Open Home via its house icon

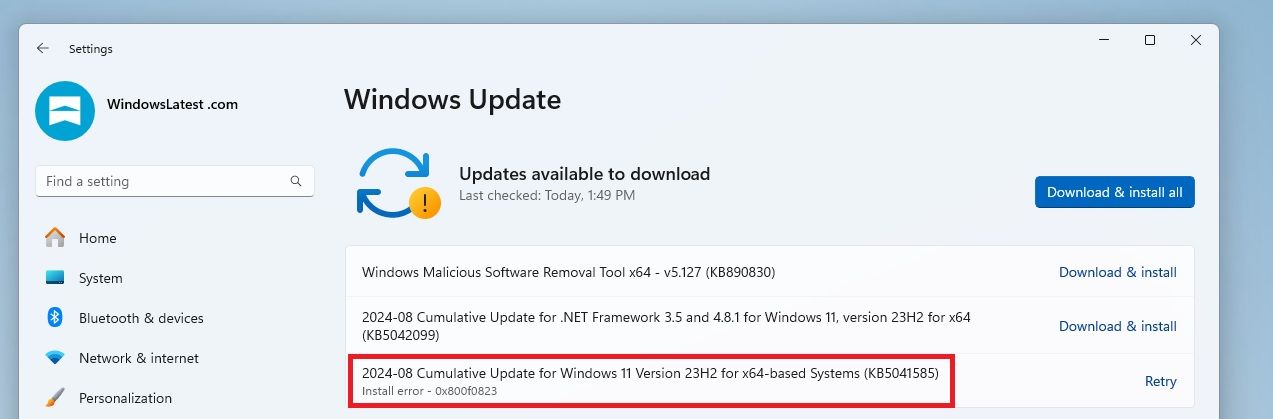(x=55, y=238)
